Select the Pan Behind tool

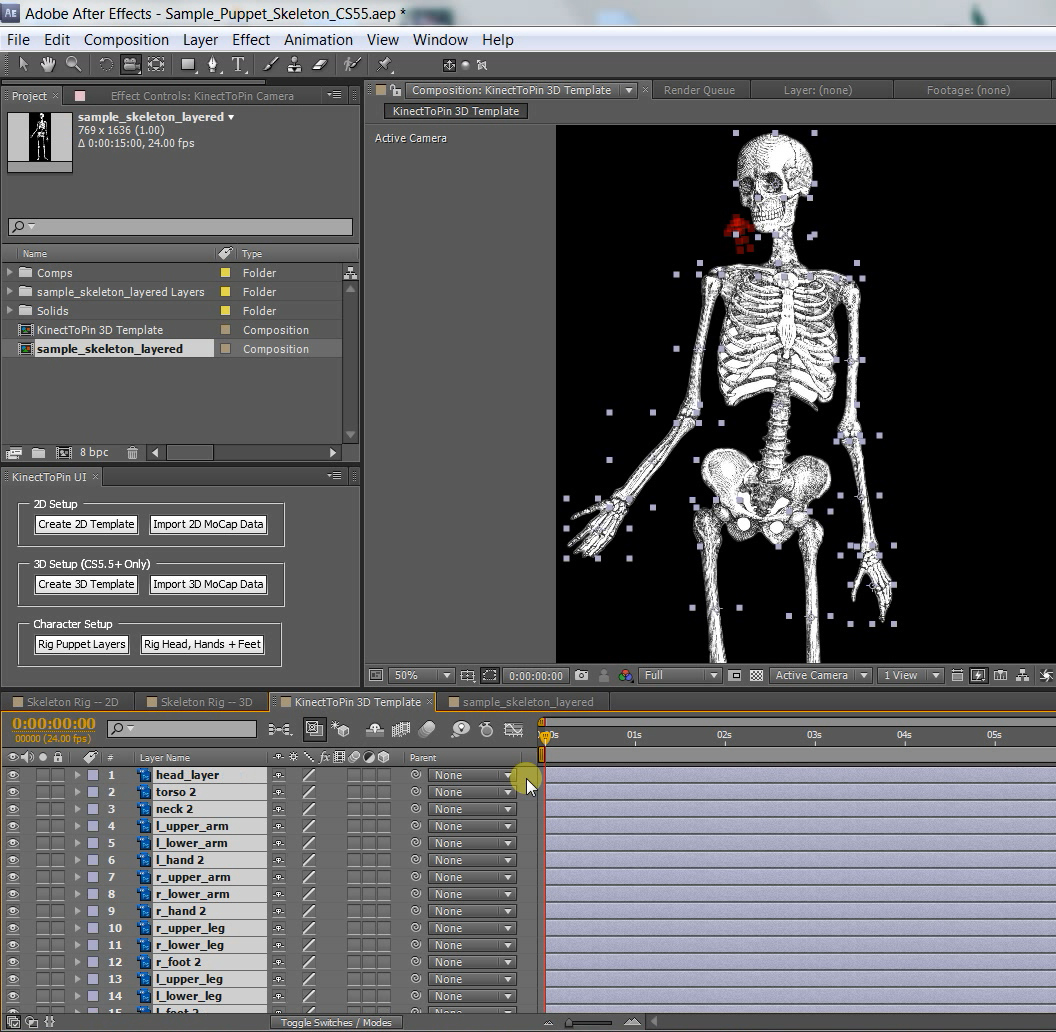coord(156,65)
